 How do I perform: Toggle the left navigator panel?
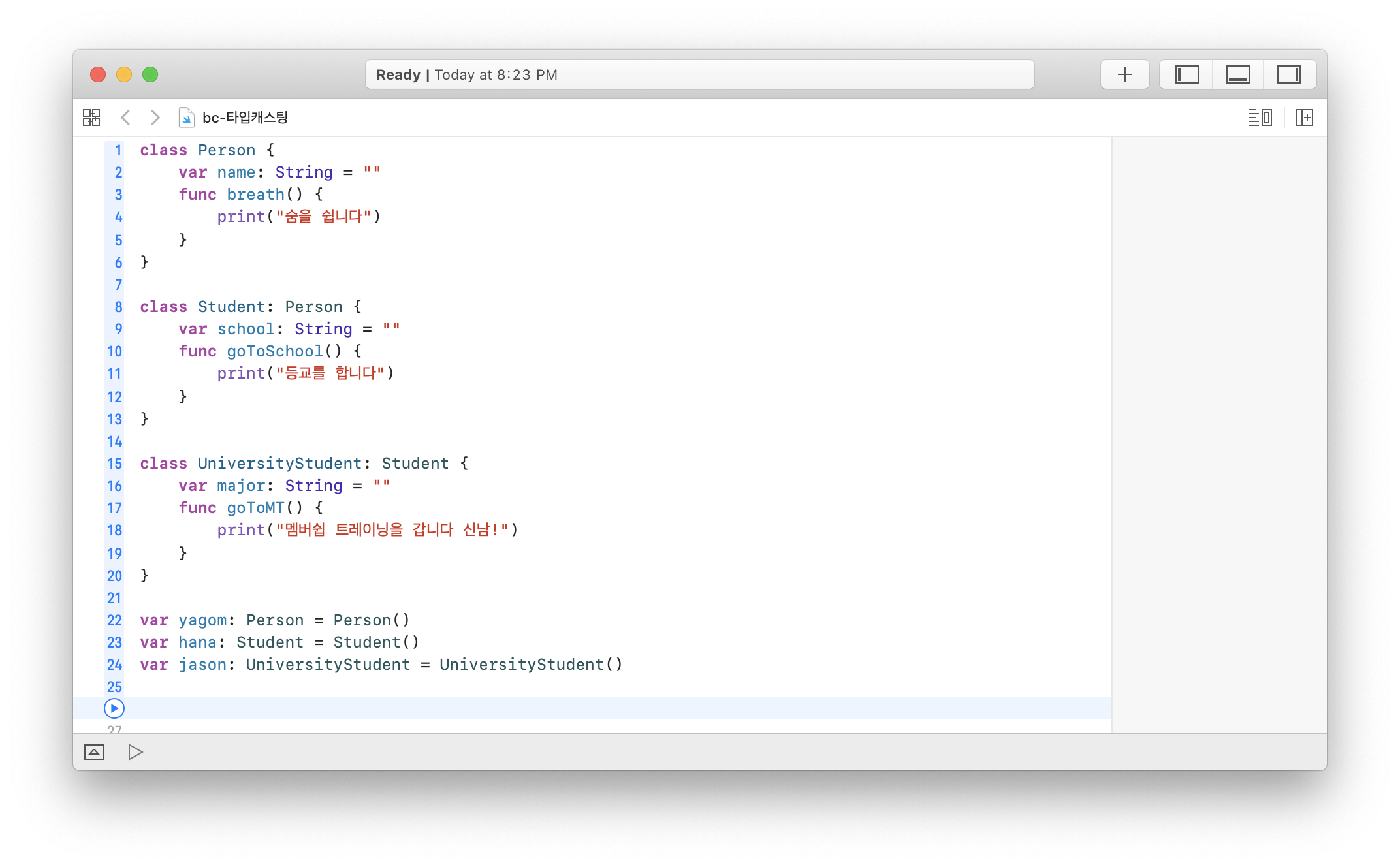coord(1186,74)
